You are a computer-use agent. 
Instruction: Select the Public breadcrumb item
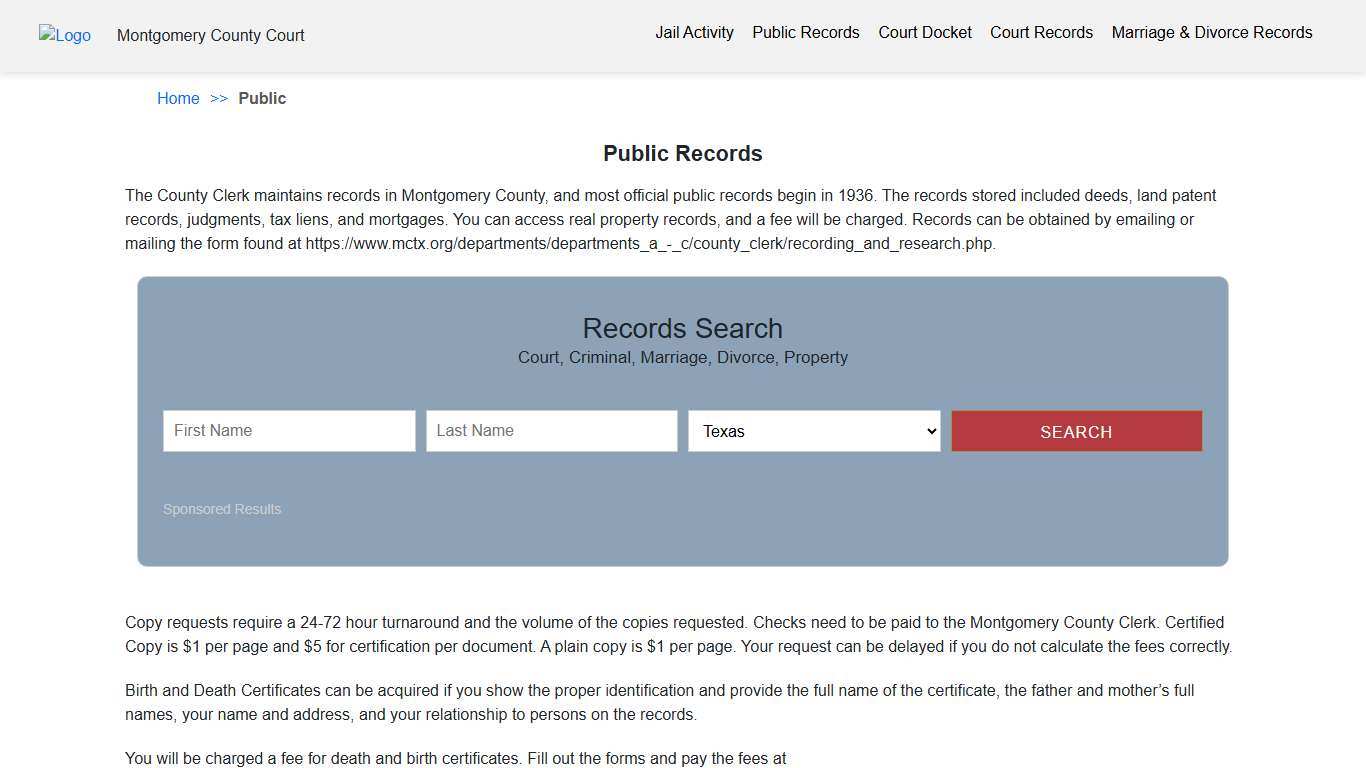pos(262,98)
